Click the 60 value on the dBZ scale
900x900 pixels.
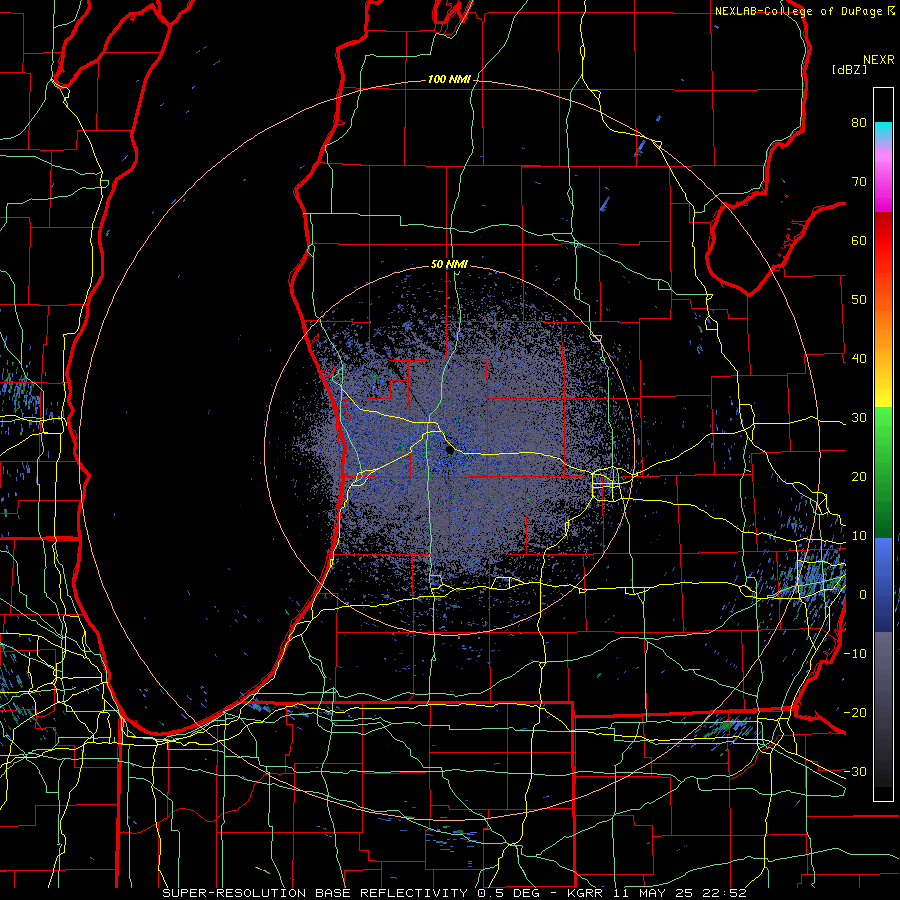[859, 240]
